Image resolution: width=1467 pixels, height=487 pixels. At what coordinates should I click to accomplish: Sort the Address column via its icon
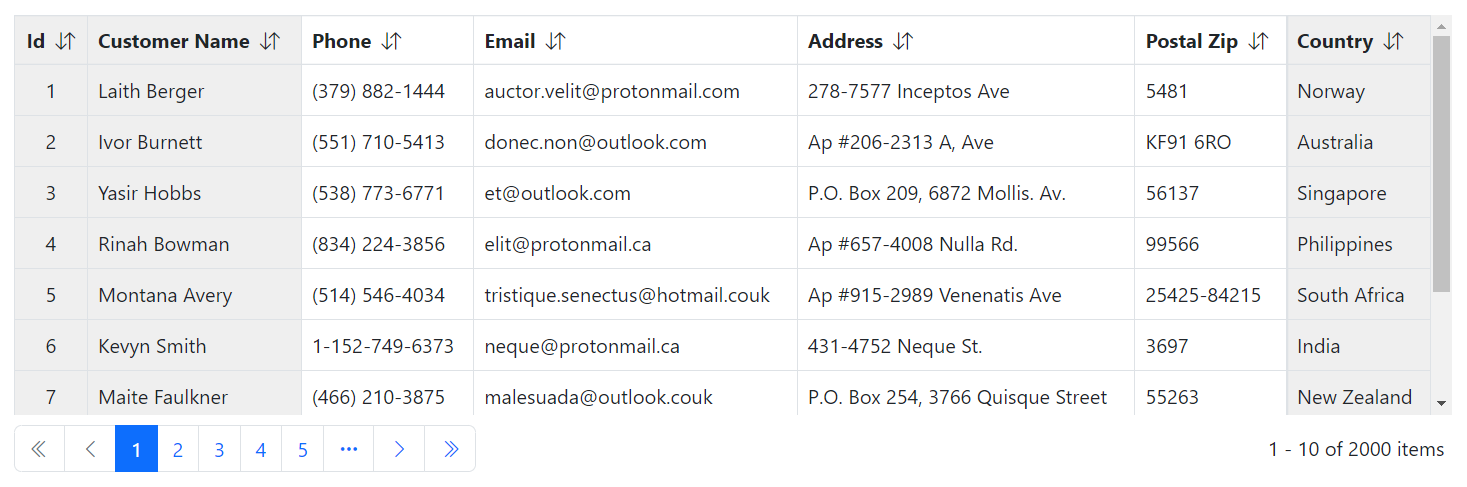point(903,41)
